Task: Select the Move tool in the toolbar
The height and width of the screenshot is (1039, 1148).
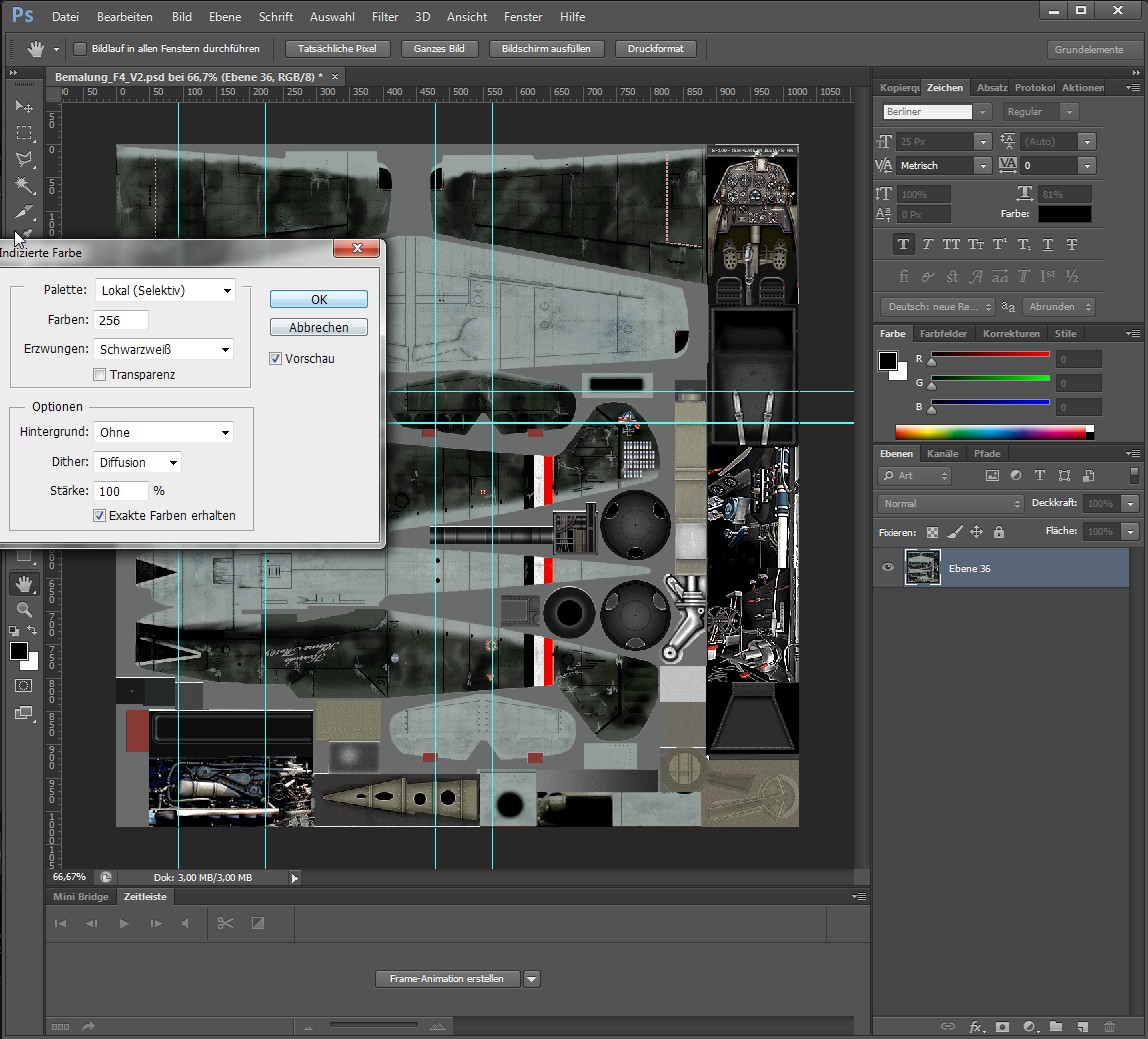Action: pos(24,107)
